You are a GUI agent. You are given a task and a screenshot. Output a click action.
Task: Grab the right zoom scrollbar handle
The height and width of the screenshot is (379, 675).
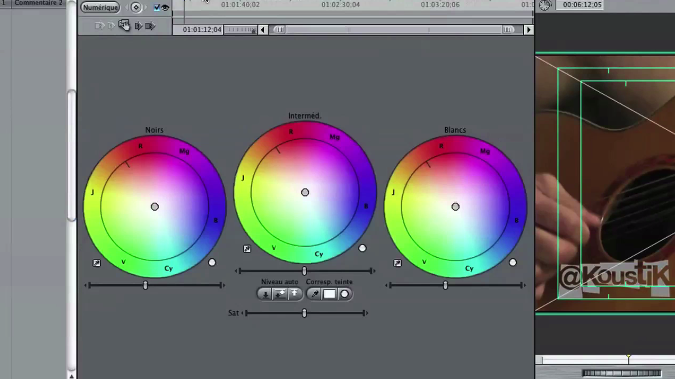coord(508,30)
